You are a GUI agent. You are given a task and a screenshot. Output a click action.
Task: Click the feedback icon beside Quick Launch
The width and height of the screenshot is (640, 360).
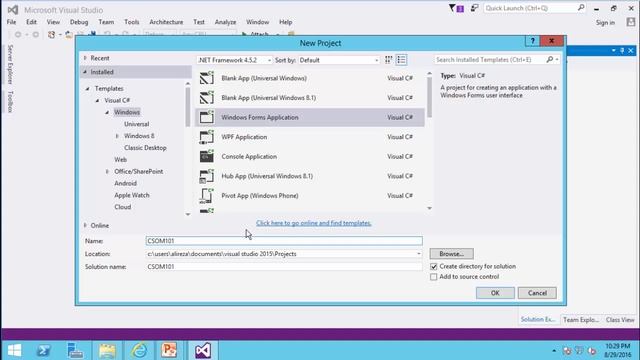click(474, 8)
